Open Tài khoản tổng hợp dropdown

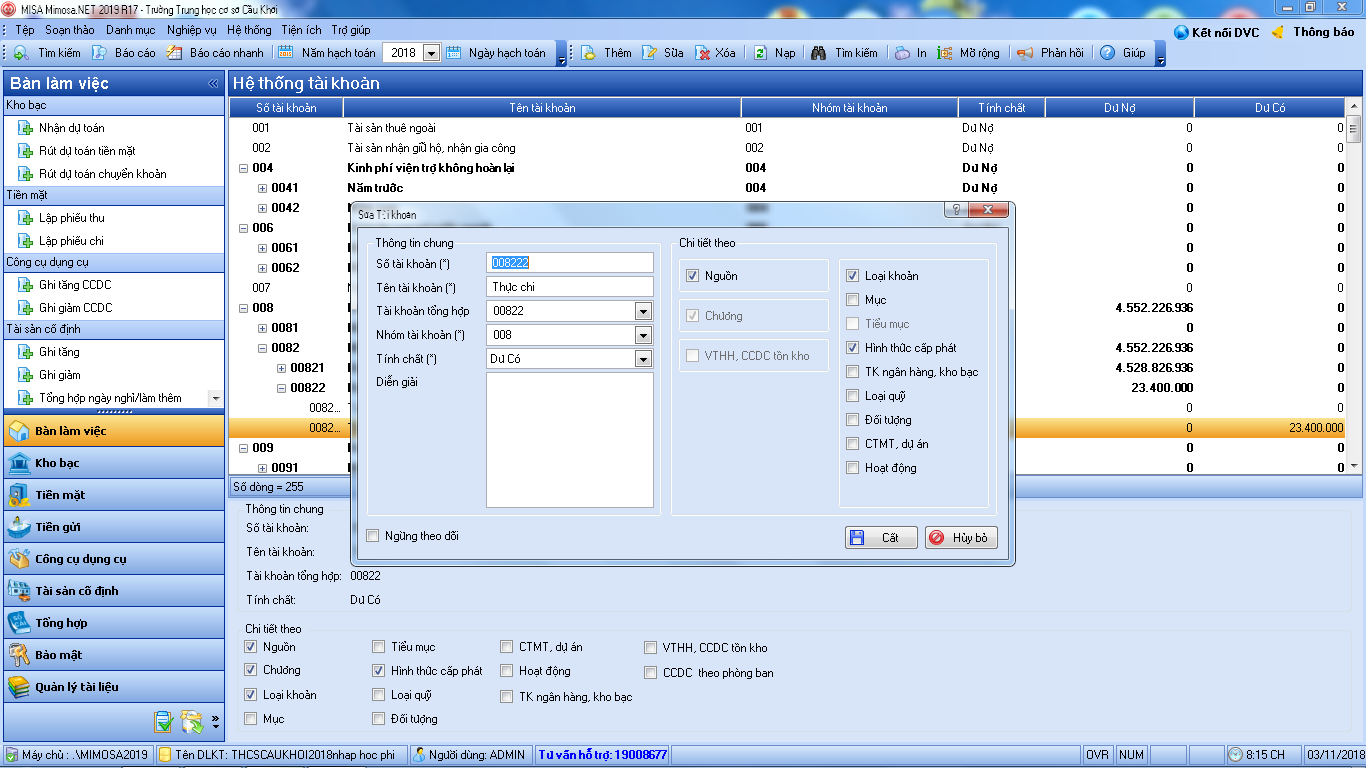point(643,311)
